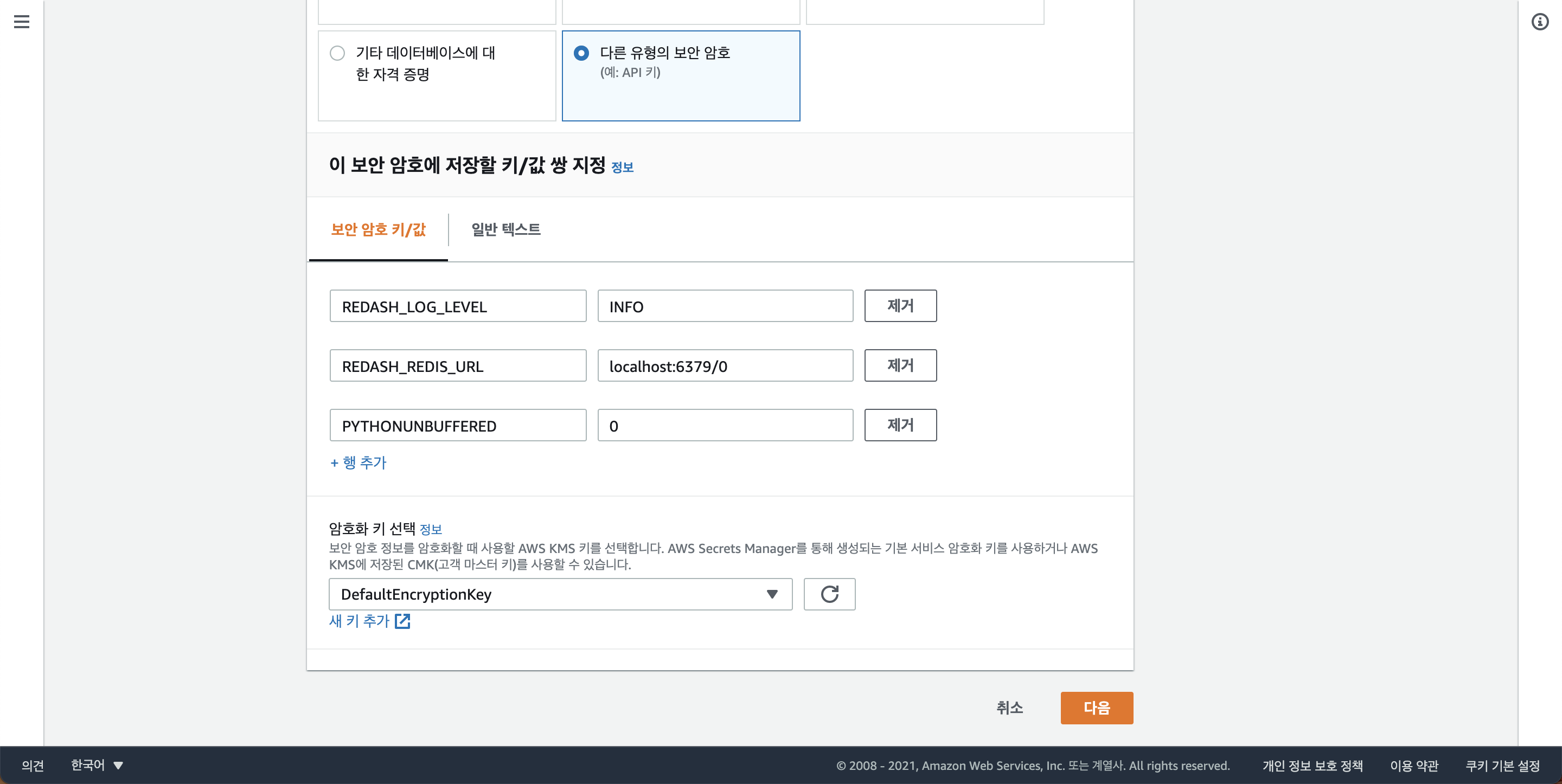Remove the REDASH_LOG_LEVEL row
Viewport: 1562px width, 784px height.
point(900,306)
